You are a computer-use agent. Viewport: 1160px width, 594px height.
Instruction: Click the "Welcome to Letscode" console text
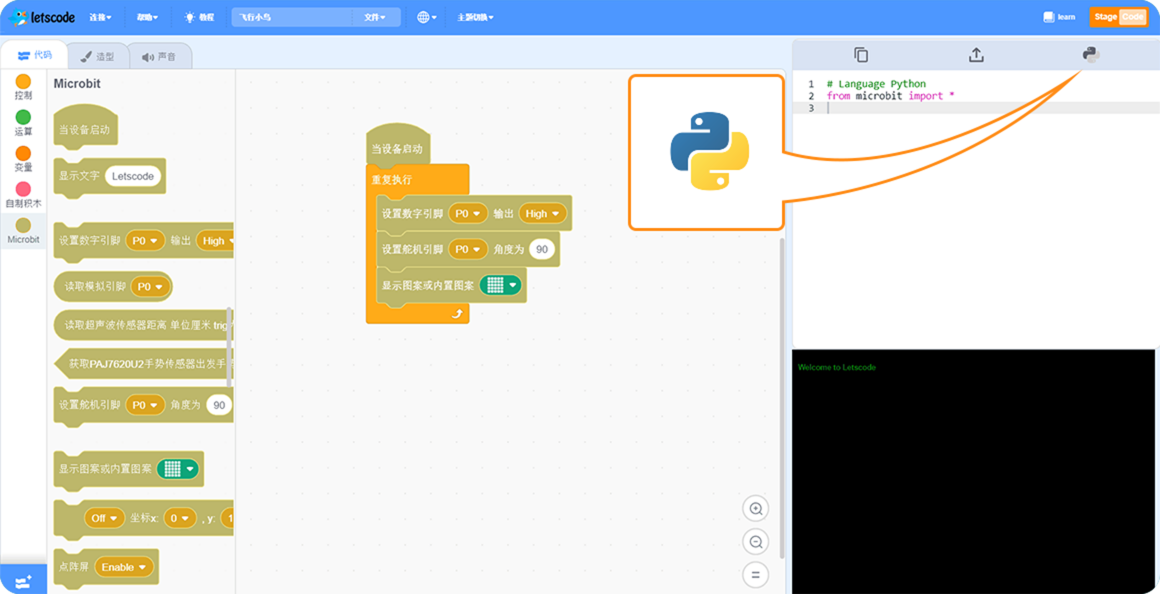(x=837, y=367)
